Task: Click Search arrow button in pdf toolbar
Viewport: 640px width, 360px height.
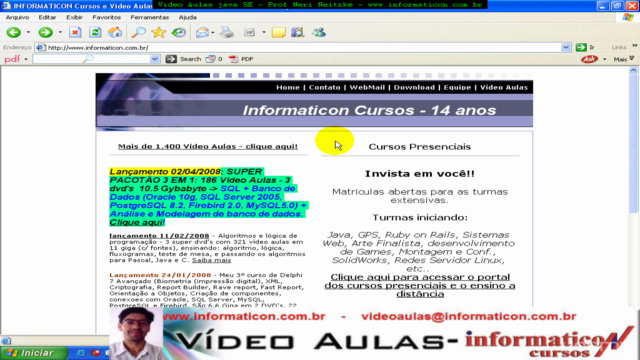Action: (171, 59)
